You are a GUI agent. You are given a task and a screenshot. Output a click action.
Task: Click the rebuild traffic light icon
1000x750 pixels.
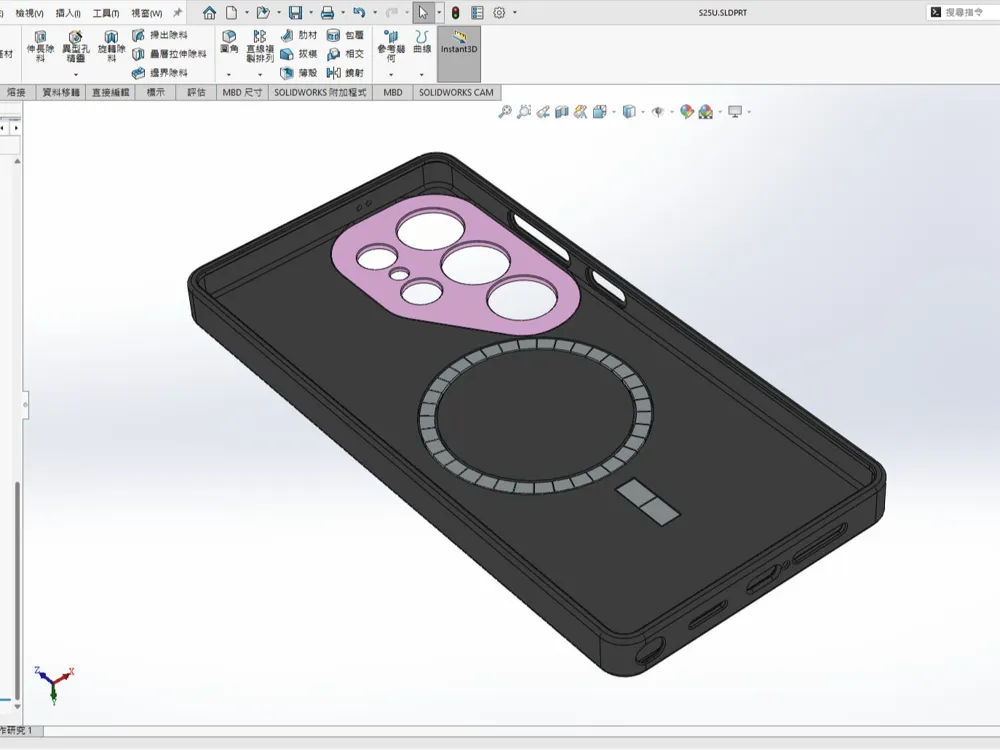[x=455, y=13]
